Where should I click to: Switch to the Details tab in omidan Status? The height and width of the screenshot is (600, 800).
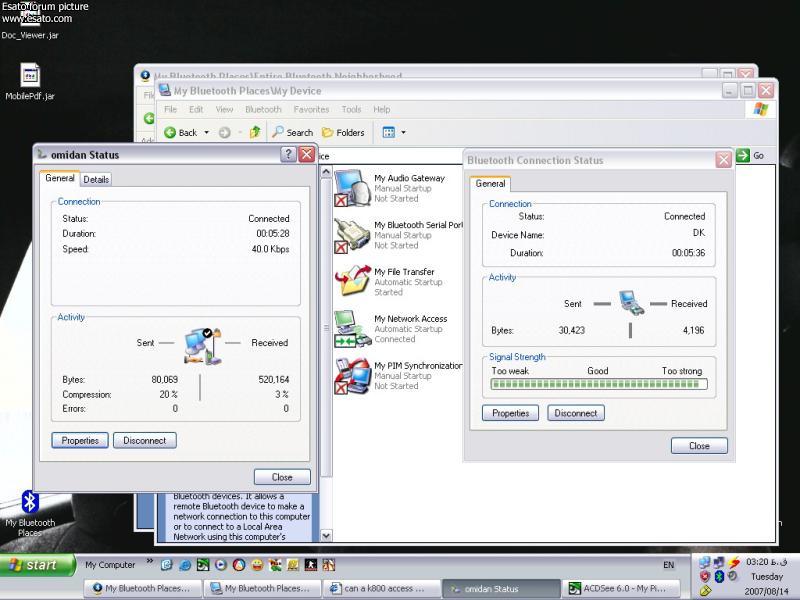96,180
